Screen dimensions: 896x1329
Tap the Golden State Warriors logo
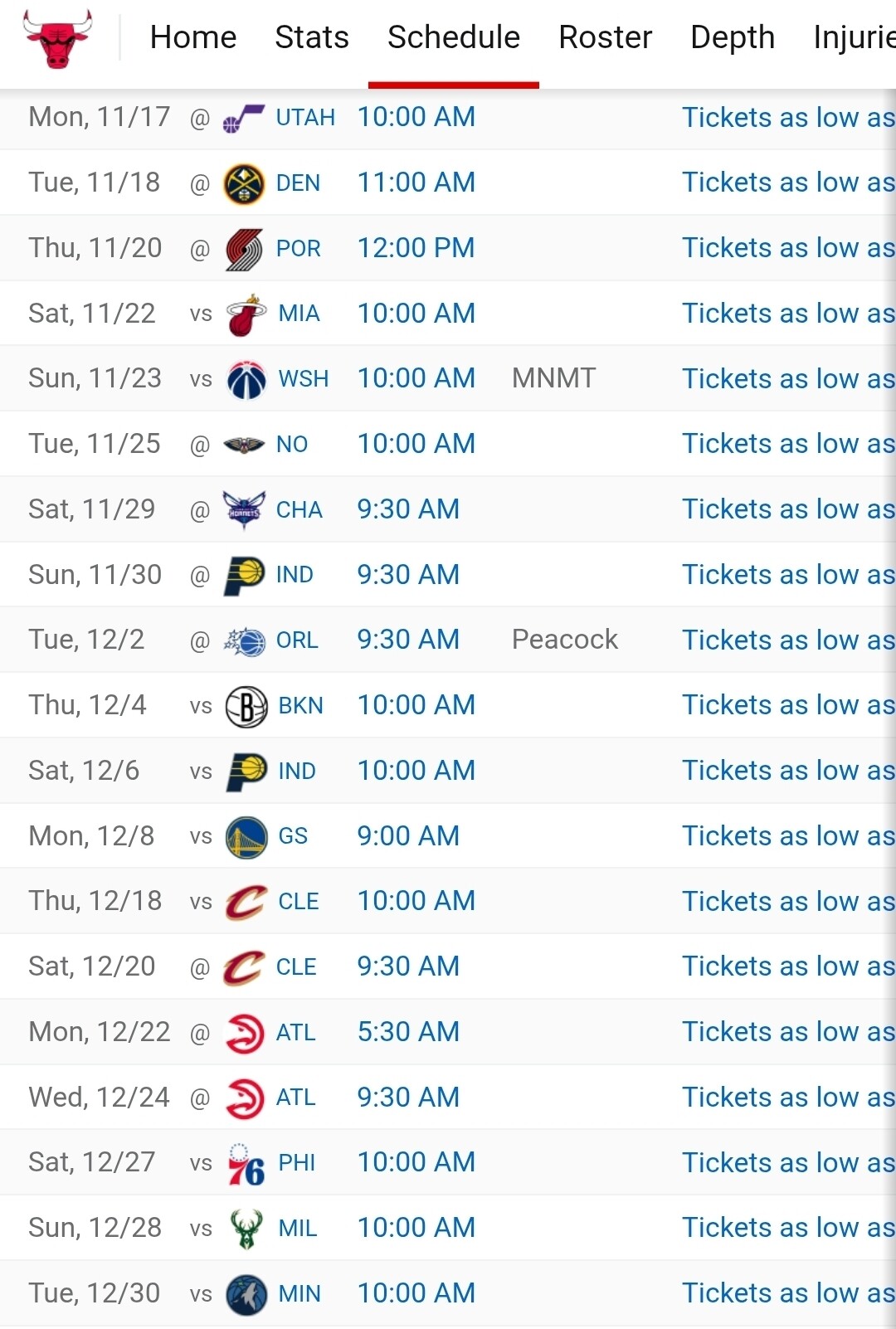tap(246, 836)
